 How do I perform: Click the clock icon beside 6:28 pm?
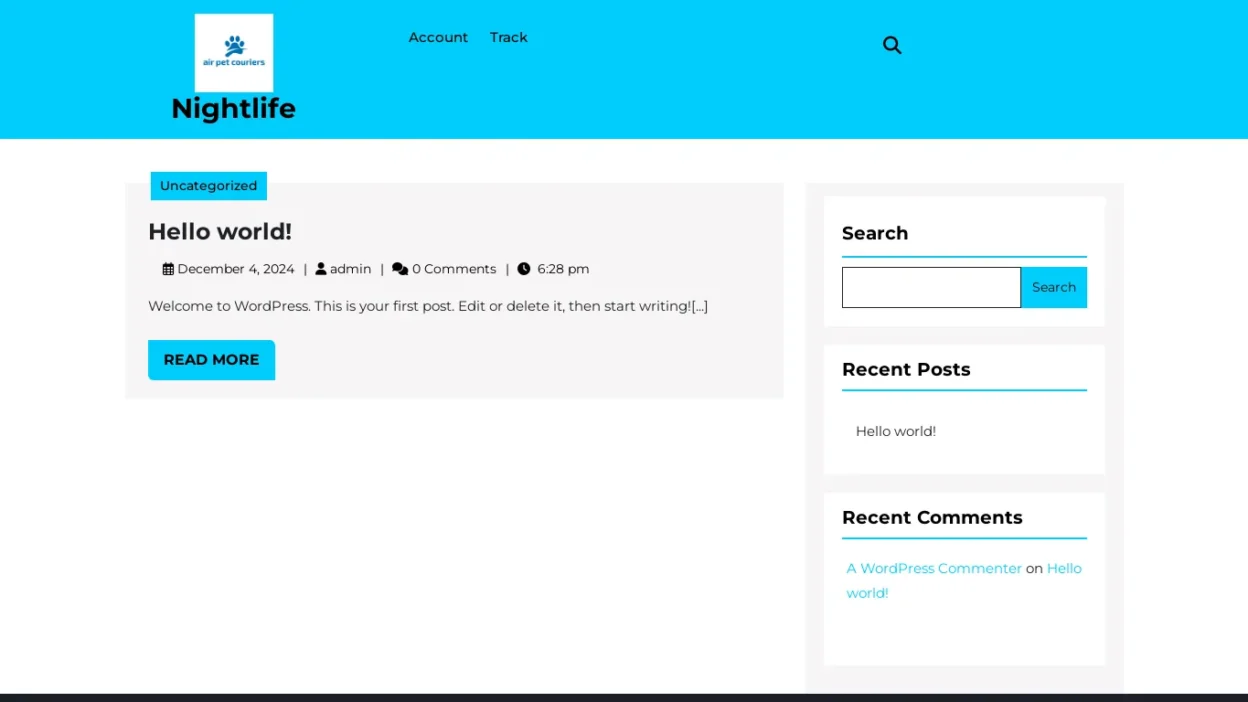524,269
